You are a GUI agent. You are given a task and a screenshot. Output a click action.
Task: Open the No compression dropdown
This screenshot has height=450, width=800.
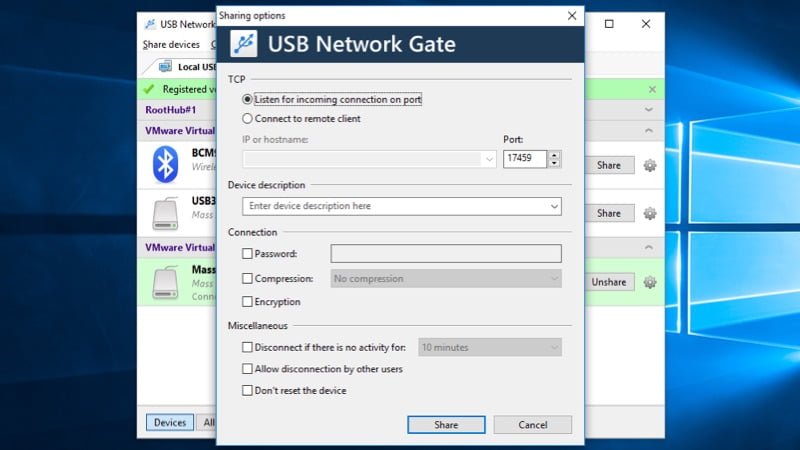click(446, 279)
